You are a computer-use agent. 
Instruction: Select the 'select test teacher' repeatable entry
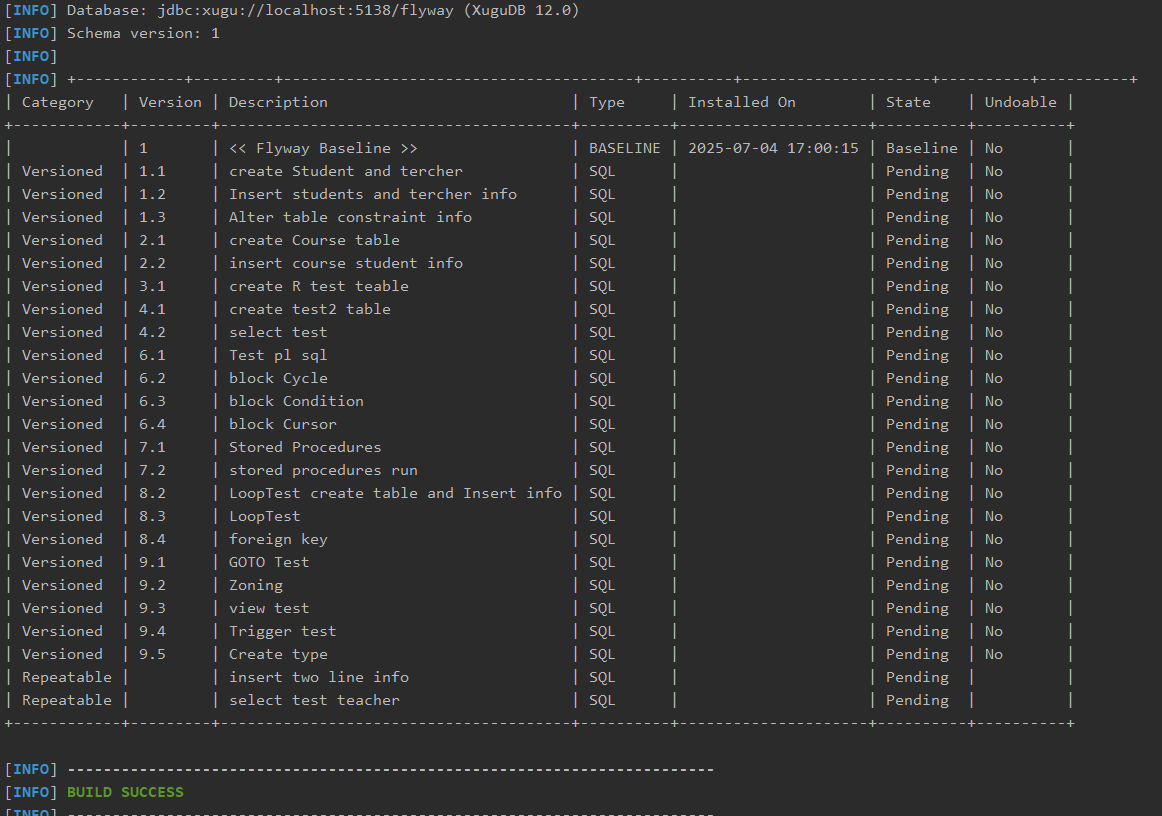pyautogui.click(x=314, y=700)
